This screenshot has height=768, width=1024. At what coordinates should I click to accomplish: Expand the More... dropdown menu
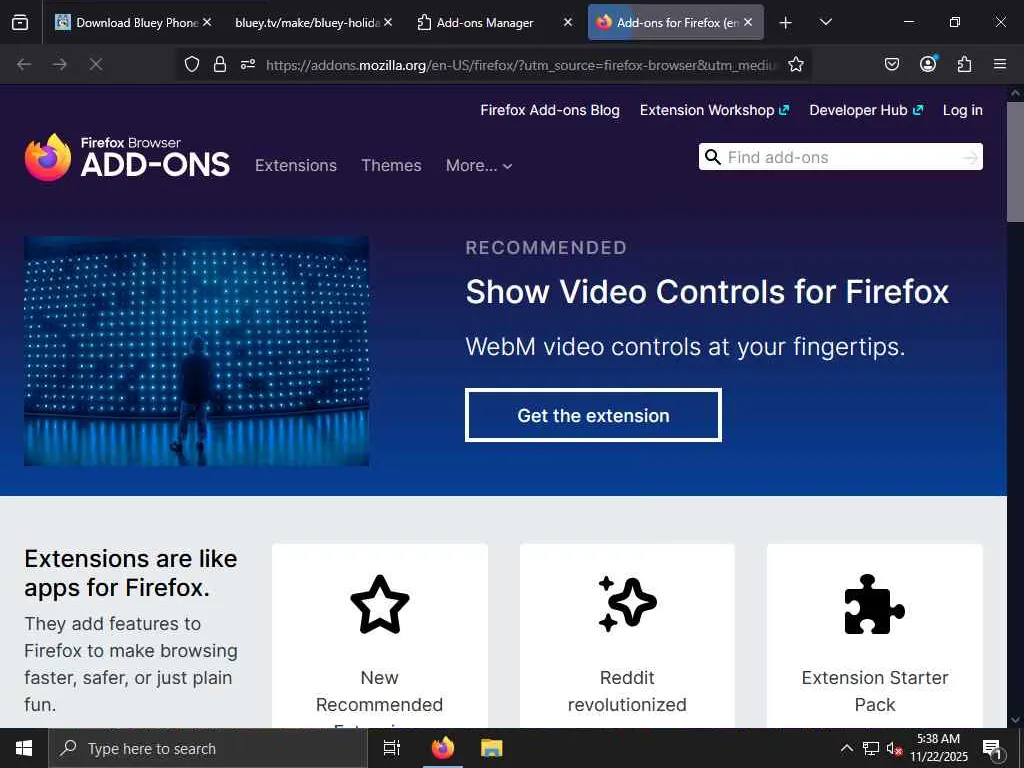pyautogui.click(x=479, y=165)
